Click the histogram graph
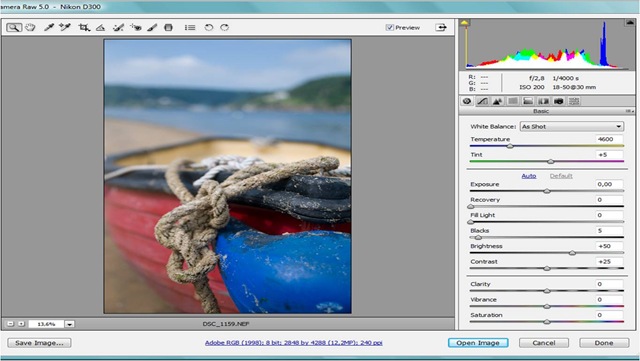Viewport: 640px width, 361px height. 547,44
